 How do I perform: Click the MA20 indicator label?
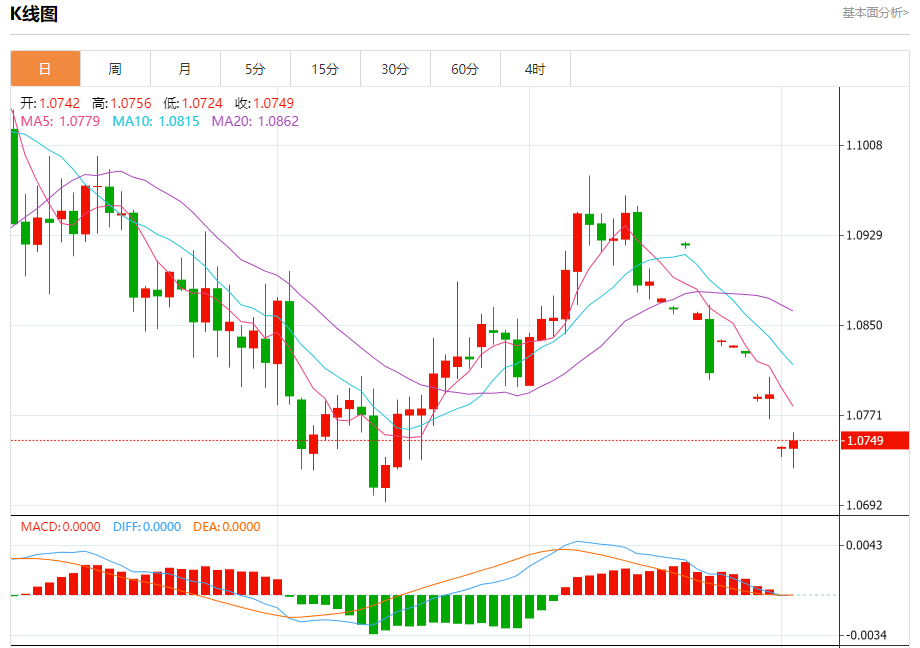[x=255, y=122]
